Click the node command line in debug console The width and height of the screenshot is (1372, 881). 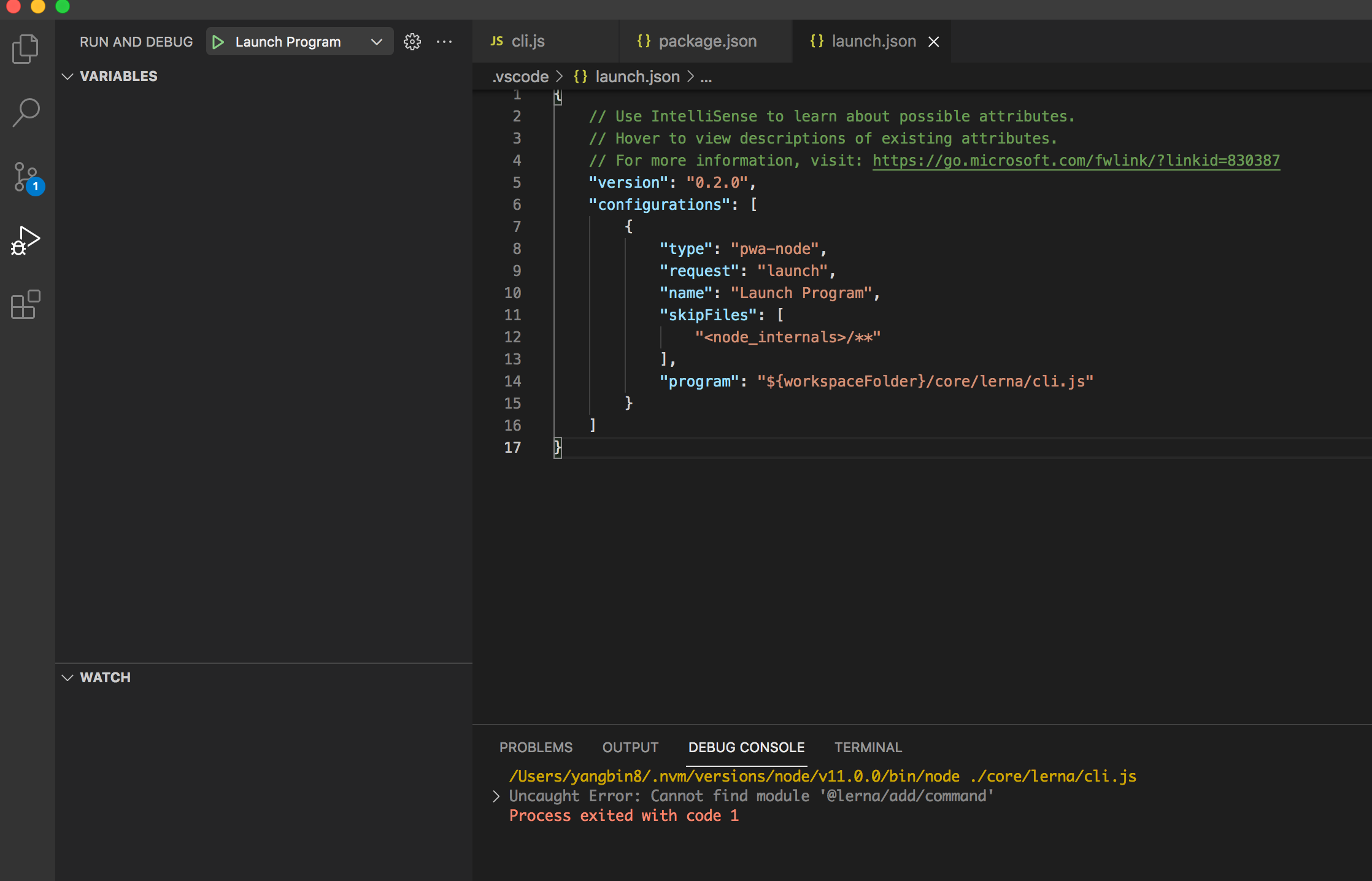coord(822,776)
